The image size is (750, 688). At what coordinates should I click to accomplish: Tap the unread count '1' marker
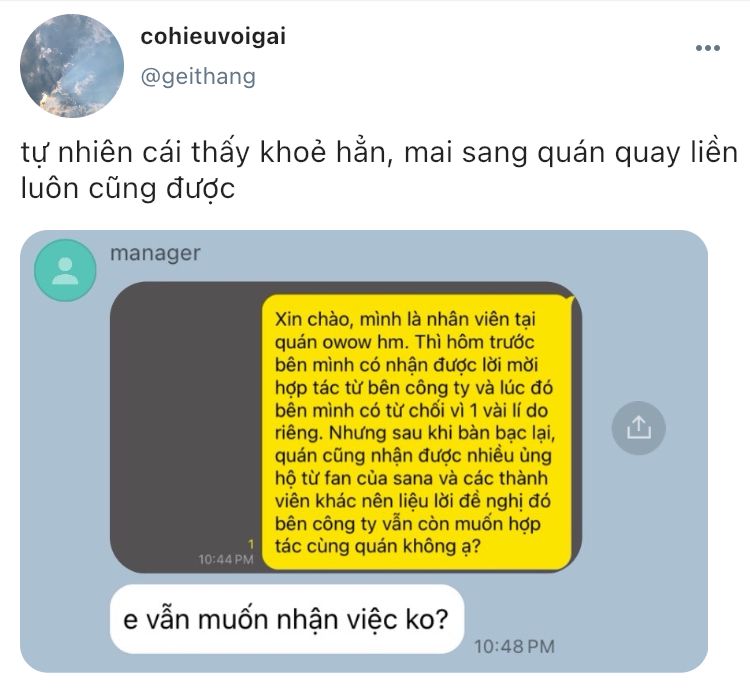tap(251, 544)
